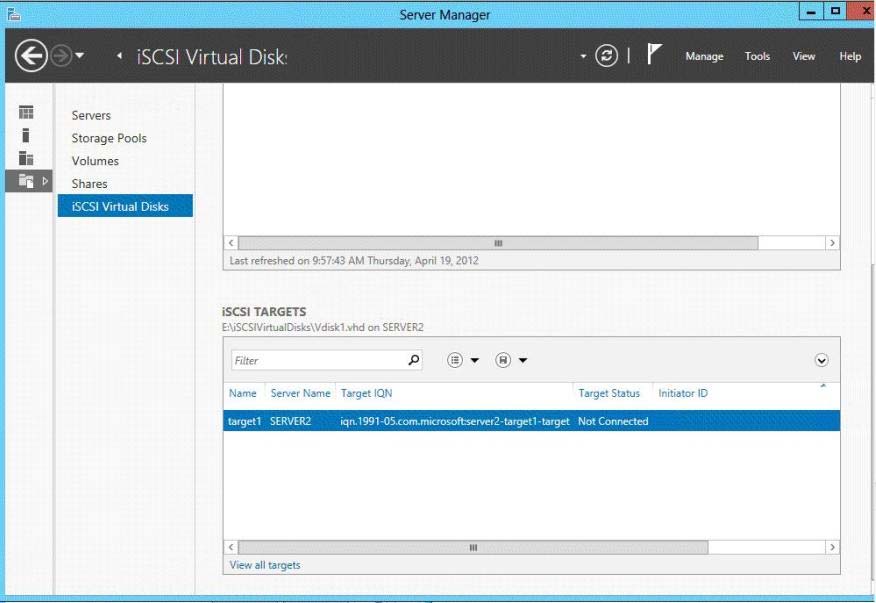Open the notifications flag
Viewport: 876px width, 603px height.
click(654, 54)
